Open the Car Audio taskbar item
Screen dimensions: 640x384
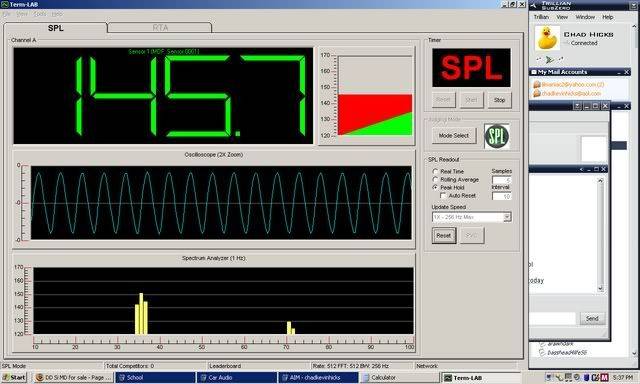(237, 377)
